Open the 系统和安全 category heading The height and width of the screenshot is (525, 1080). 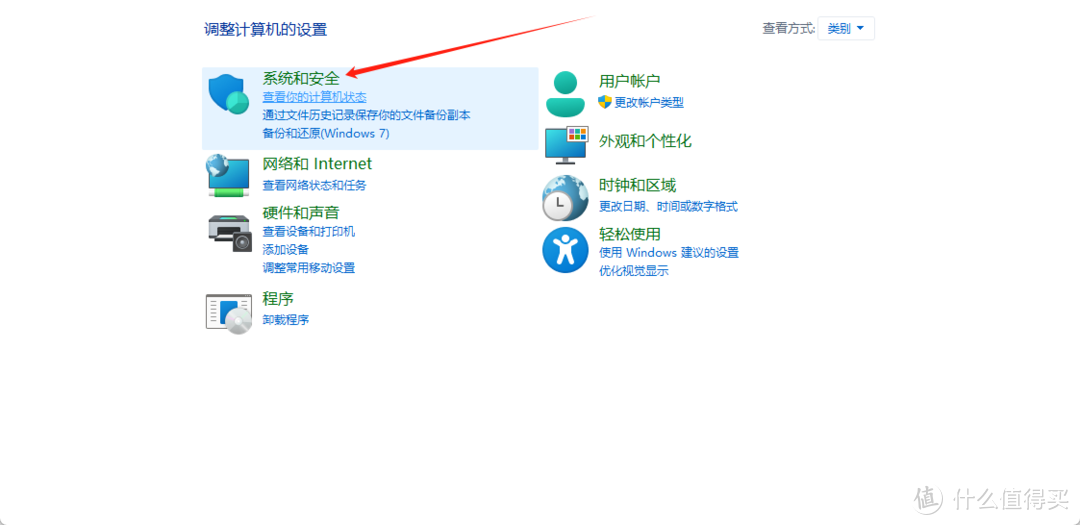click(301, 79)
